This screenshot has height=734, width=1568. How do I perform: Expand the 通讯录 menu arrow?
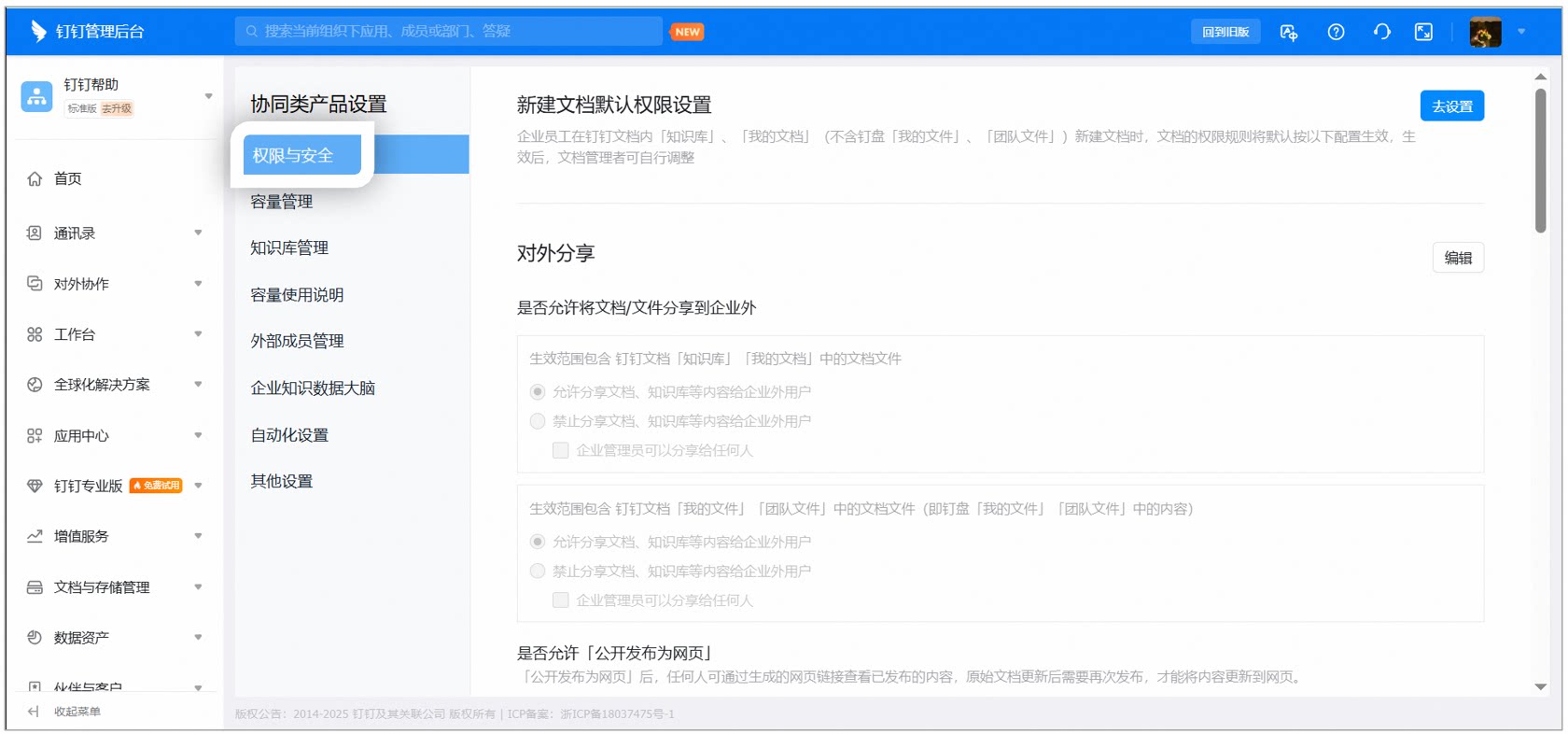click(198, 233)
